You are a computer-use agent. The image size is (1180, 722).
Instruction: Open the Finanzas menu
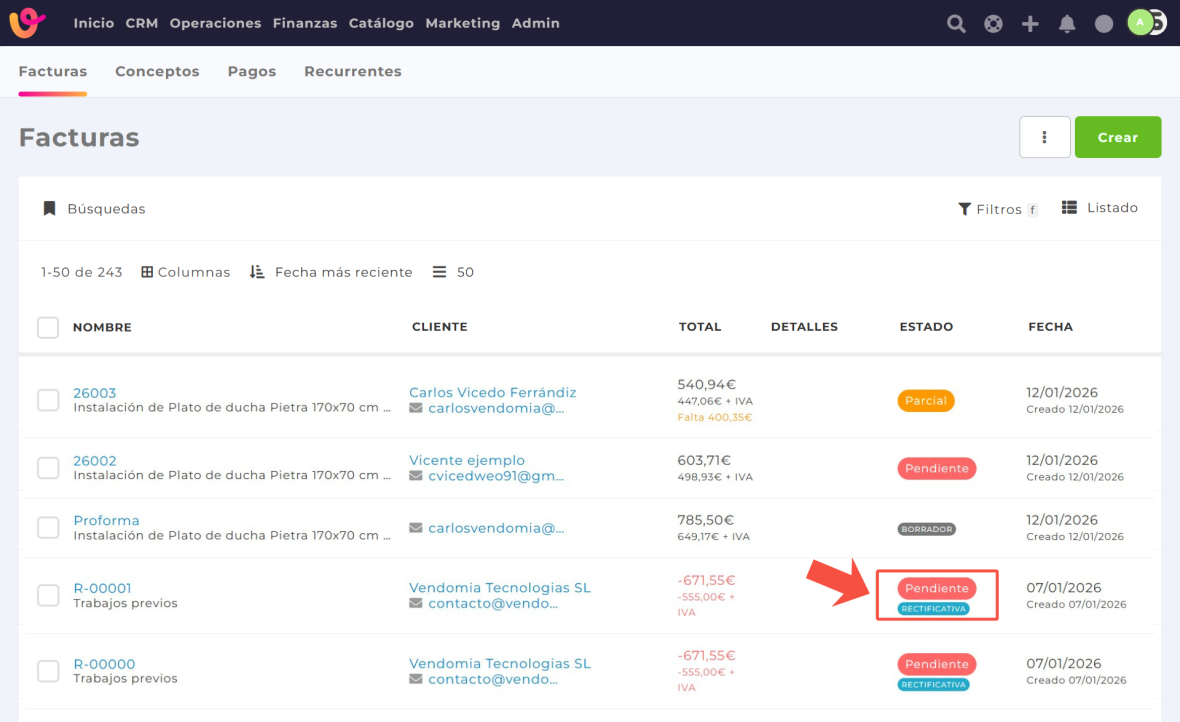(x=304, y=23)
